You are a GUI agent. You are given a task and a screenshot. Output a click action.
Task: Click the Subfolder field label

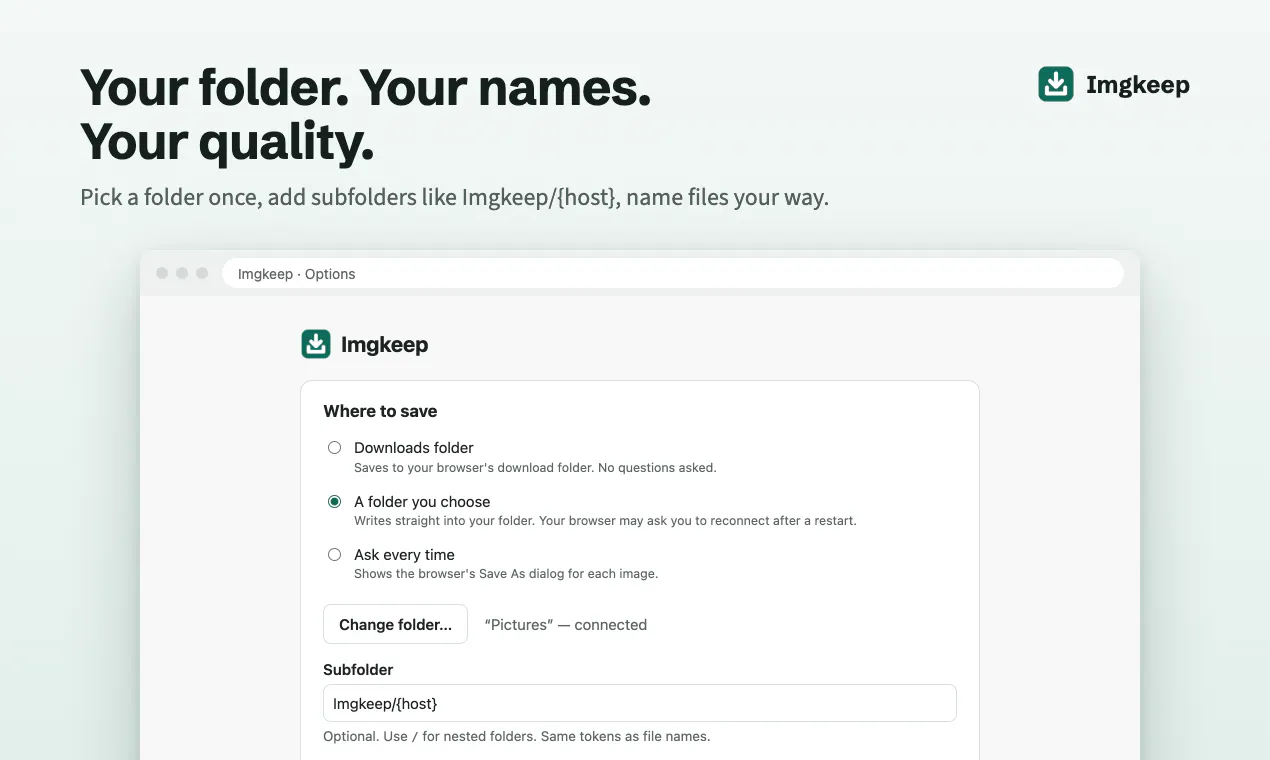(x=358, y=670)
